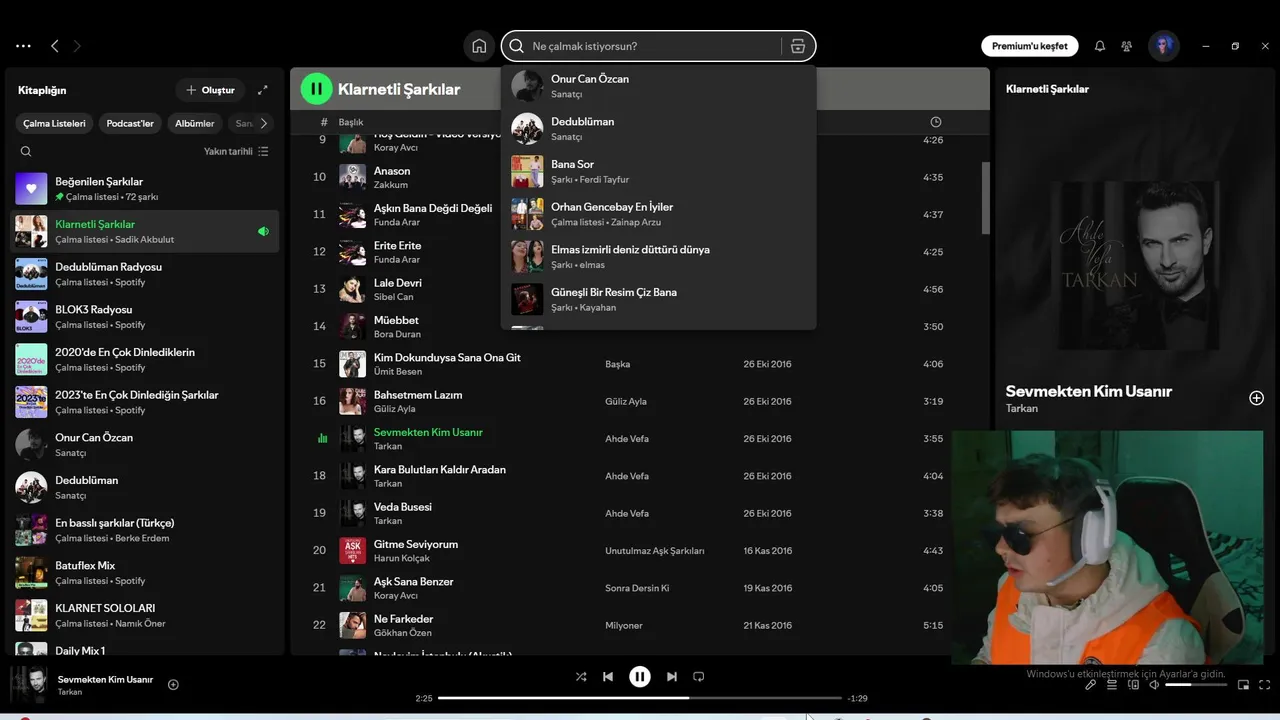
Task: Select Dedublüman search suggestion
Action: click(659, 129)
